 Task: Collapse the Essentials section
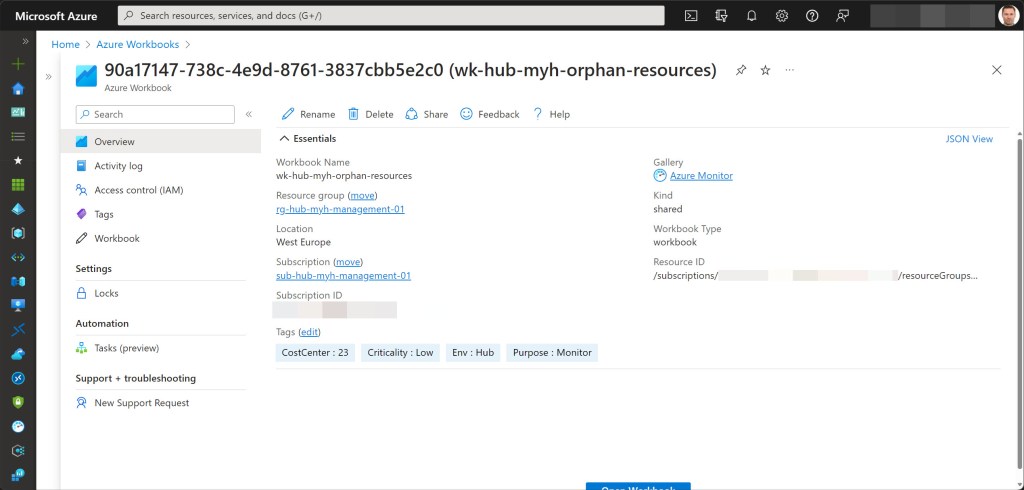coord(284,139)
